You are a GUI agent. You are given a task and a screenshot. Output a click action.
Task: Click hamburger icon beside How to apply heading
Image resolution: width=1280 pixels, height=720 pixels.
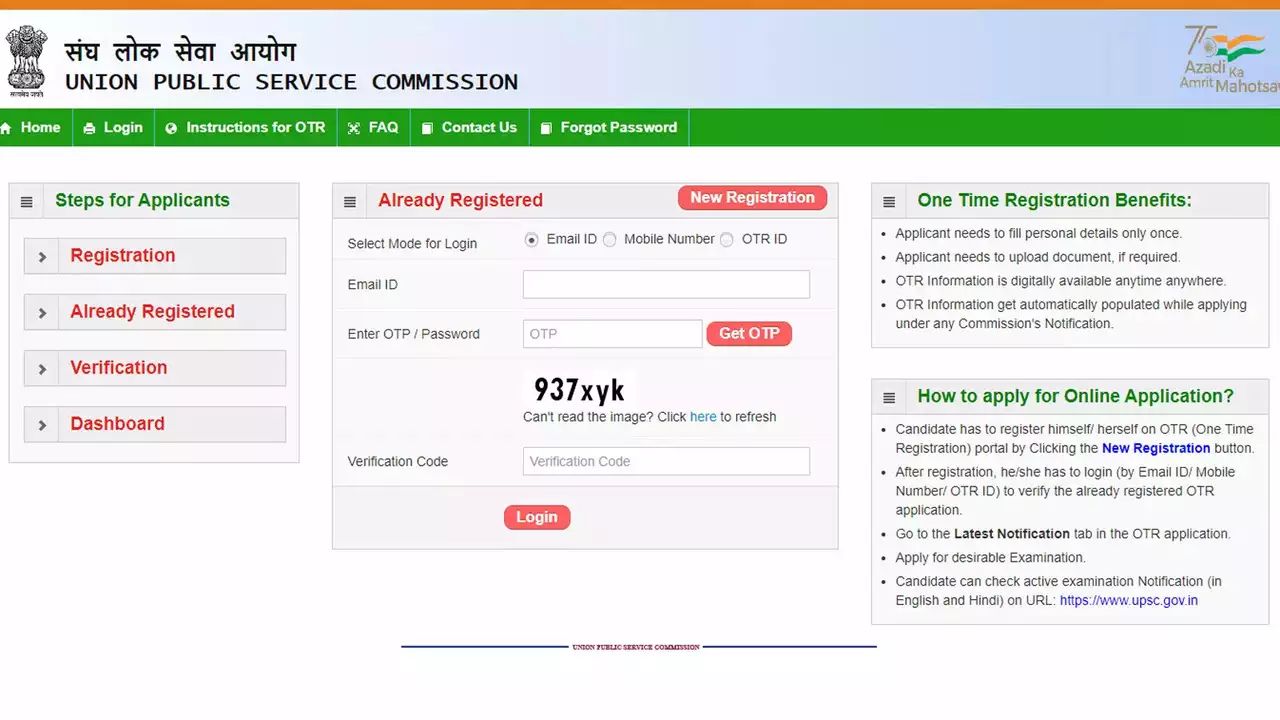click(889, 398)
